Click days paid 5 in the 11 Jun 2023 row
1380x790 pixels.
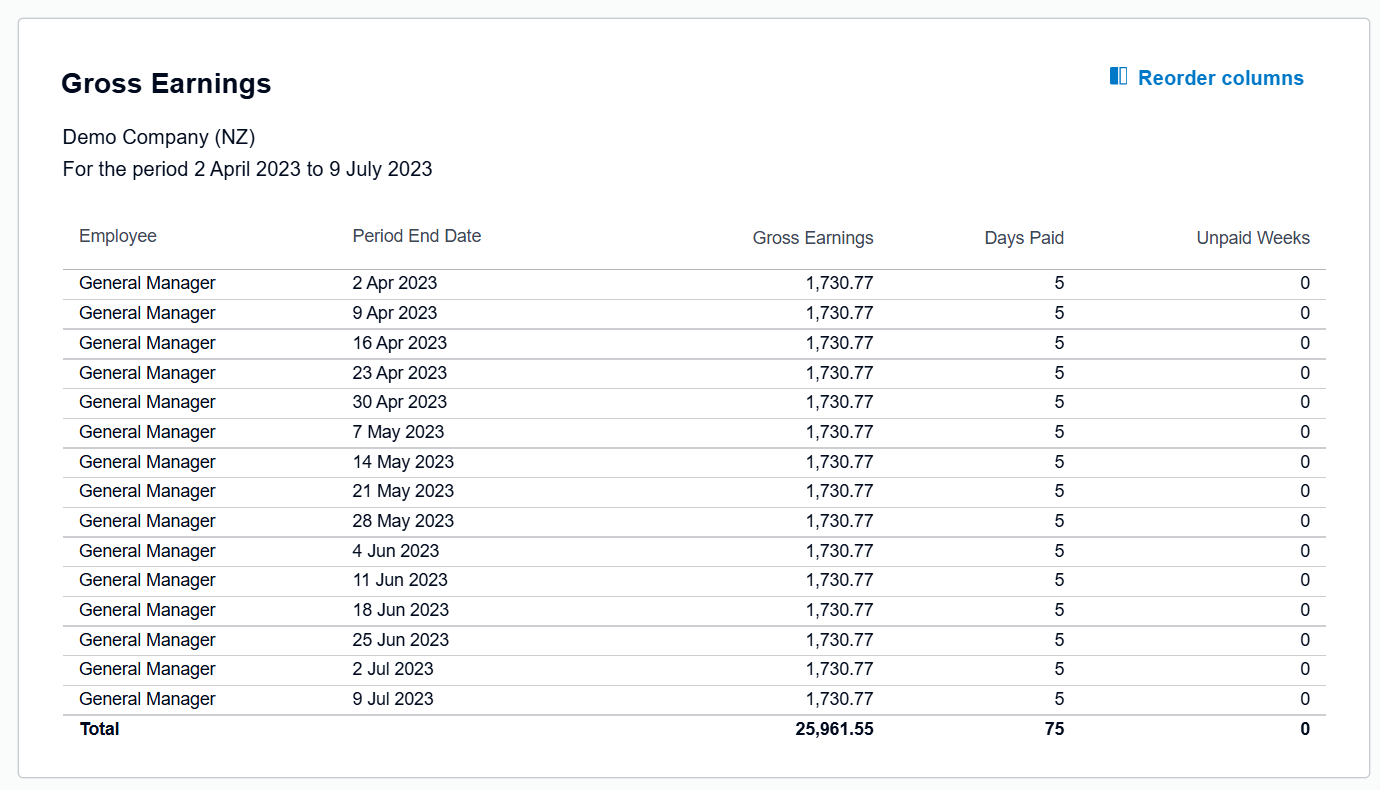(1059, 580)
